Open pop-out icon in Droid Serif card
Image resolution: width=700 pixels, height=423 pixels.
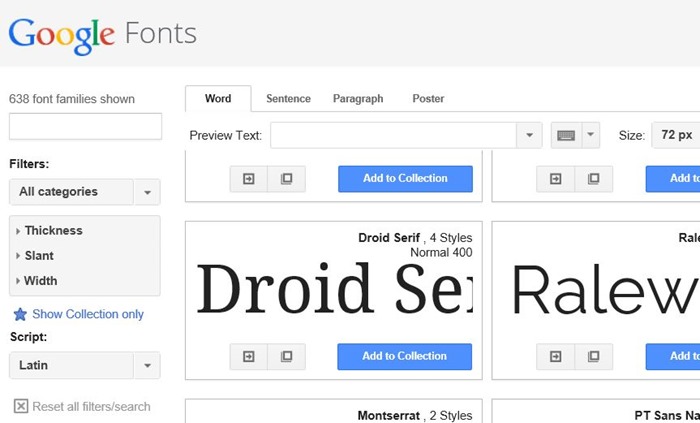pyautogui.click(x=287, y=357)
